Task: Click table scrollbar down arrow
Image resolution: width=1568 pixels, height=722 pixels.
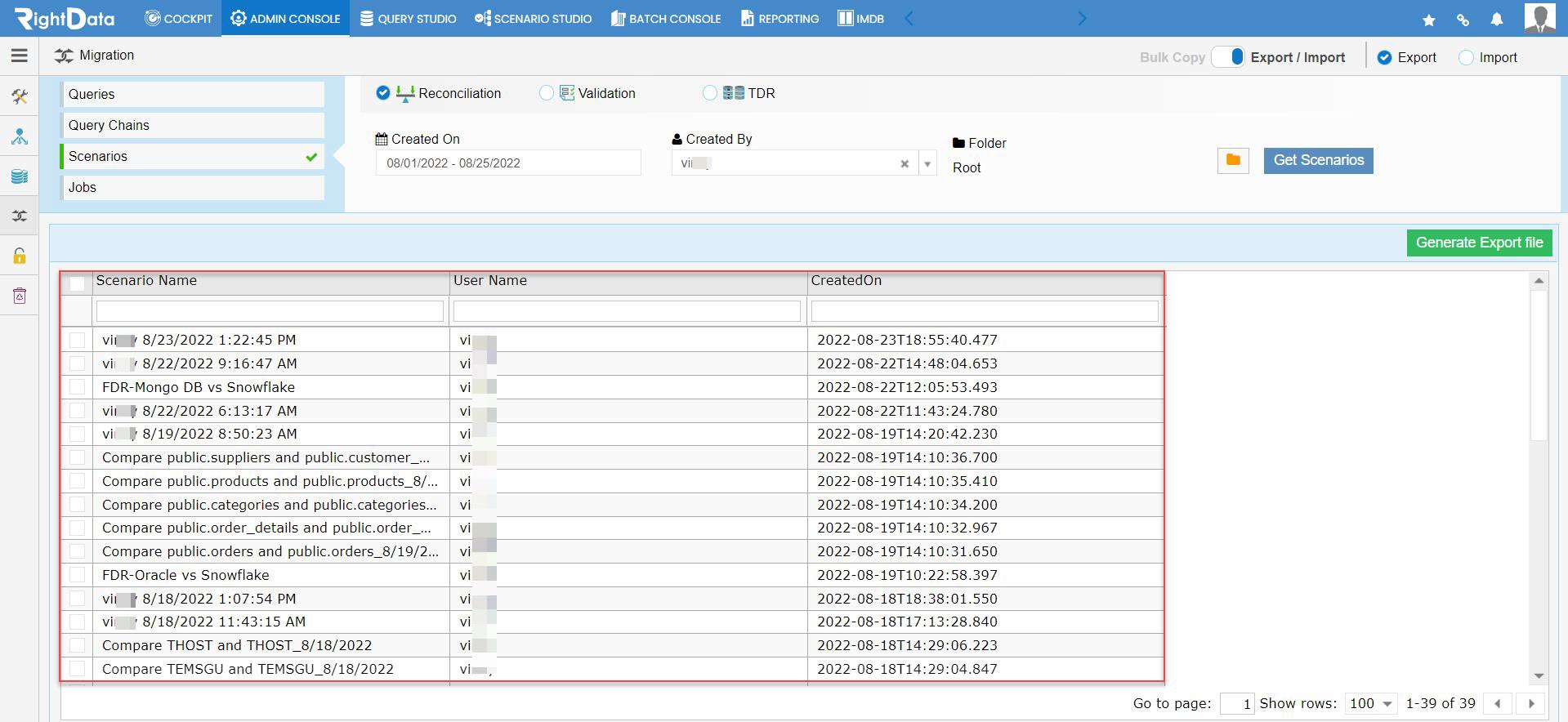Action: (x=1539, y=675)
